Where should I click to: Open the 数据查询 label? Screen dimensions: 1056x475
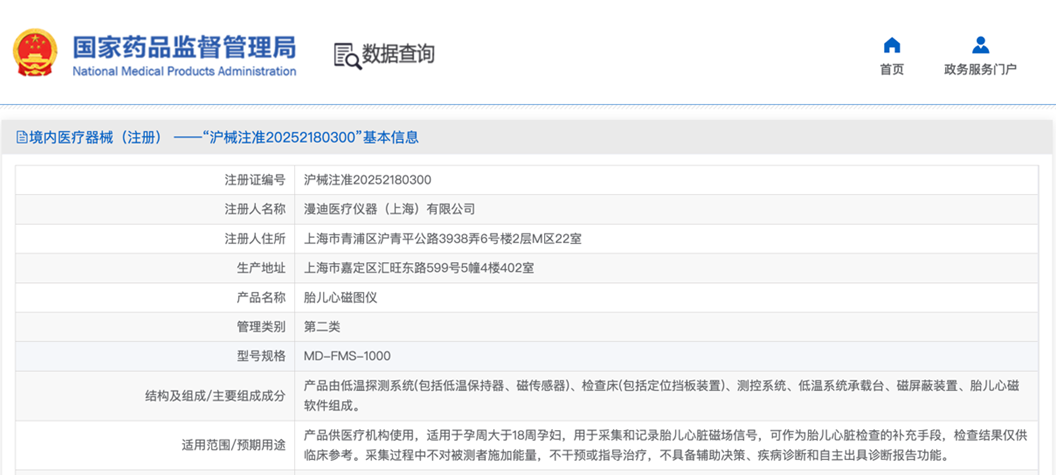coord(398,54)
